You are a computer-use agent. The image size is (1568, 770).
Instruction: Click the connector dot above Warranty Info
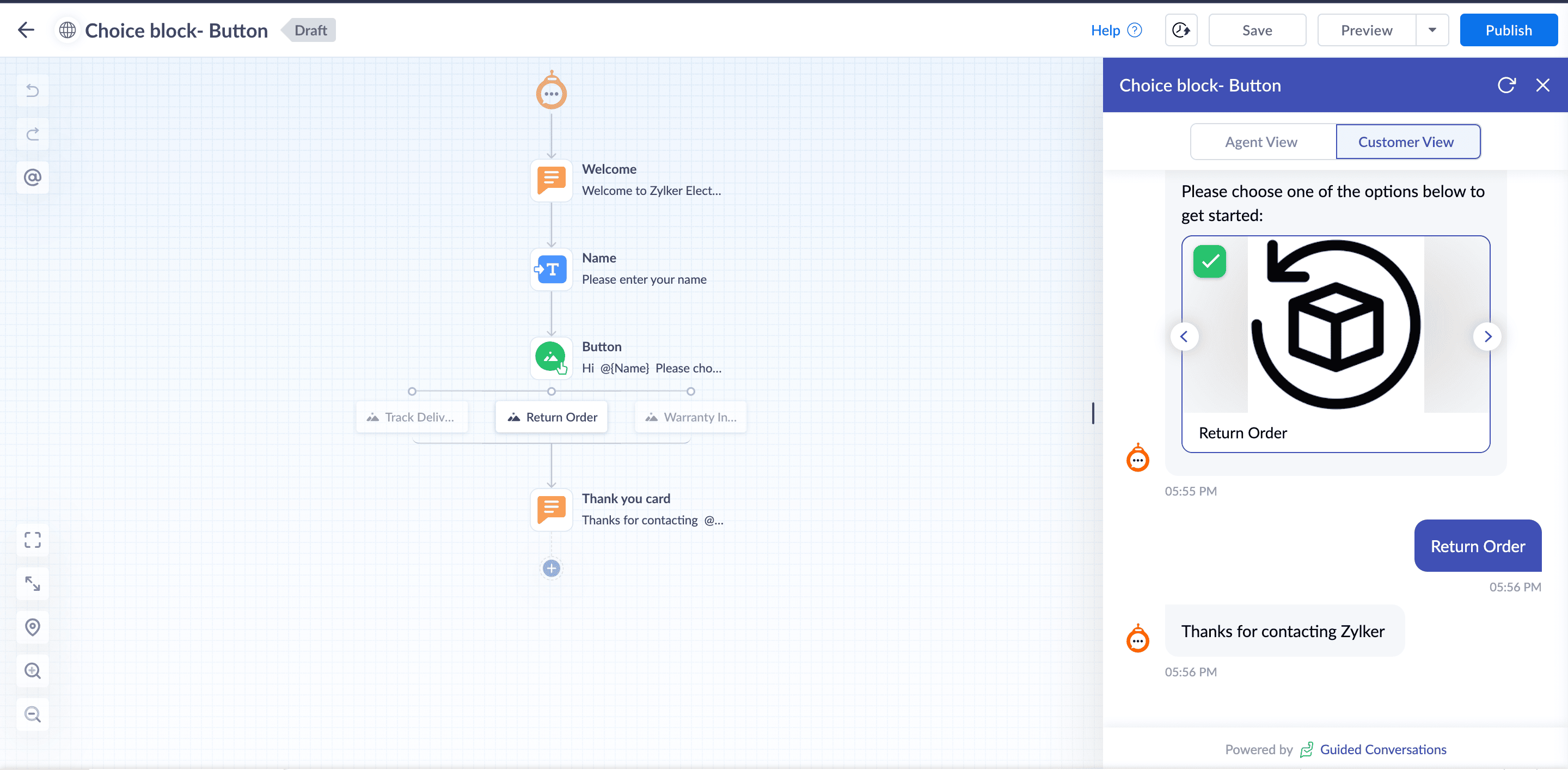(x=691, y=392)
